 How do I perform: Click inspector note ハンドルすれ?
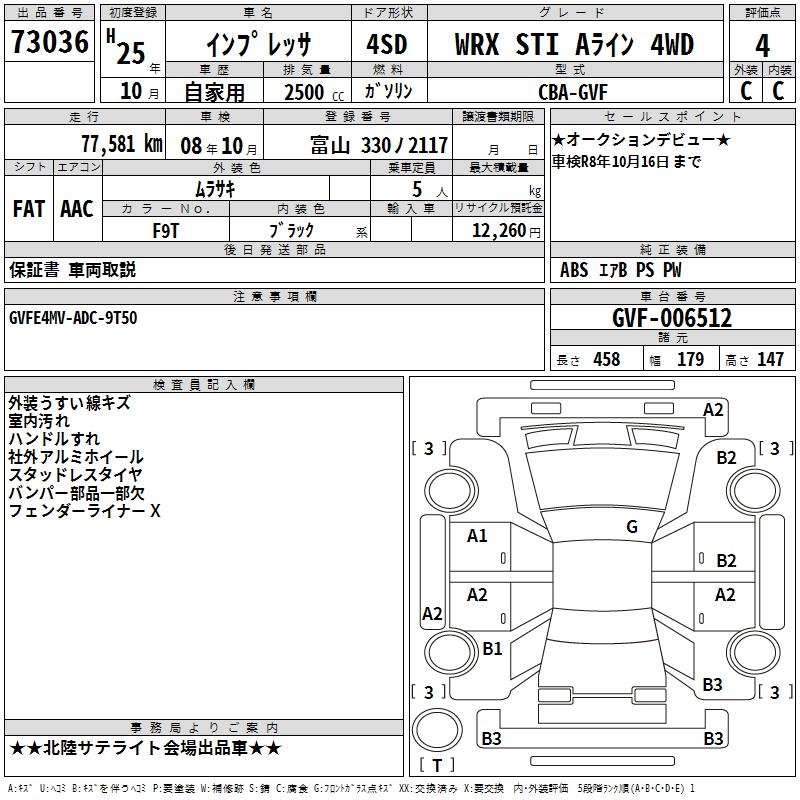coord(54,439)
